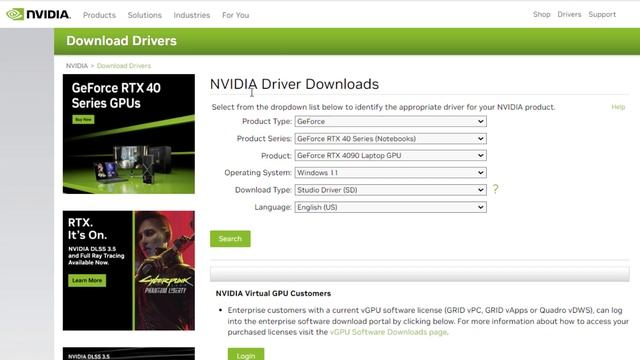Click the Operating System label

tap(258, 173)
